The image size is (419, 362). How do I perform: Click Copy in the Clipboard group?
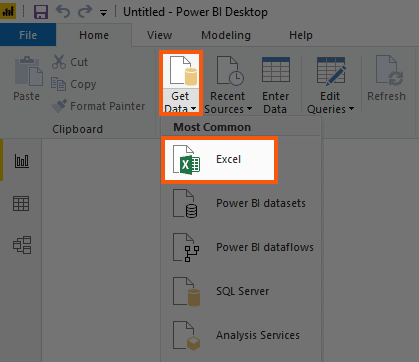pyautogui.click(x=74, y=84)
